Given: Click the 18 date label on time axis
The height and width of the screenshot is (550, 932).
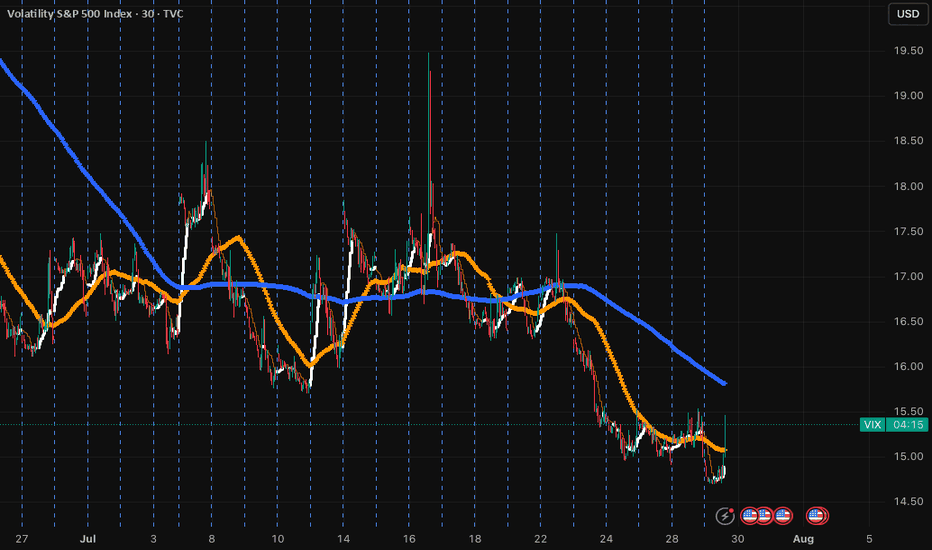Looking at the screenshot, I should 474,539.
